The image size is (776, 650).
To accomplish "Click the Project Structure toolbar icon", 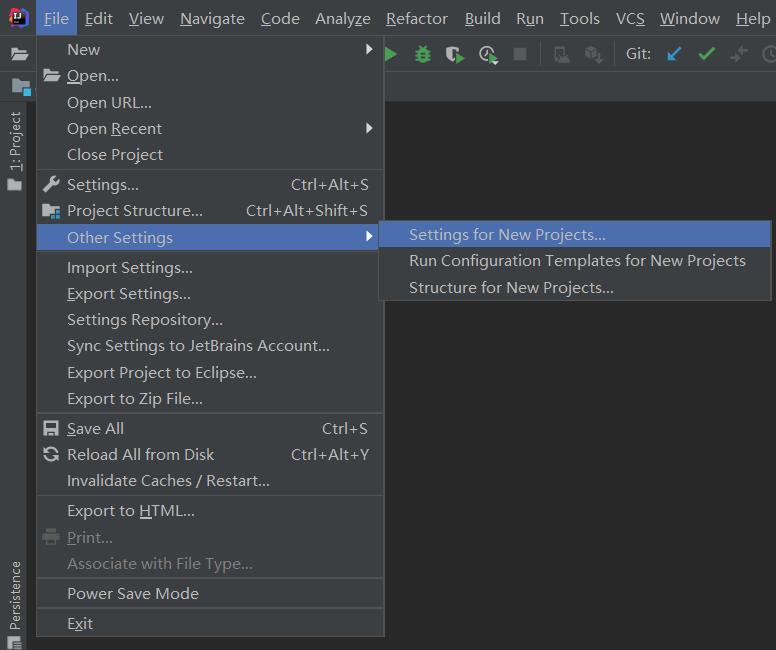I will 562,54.
